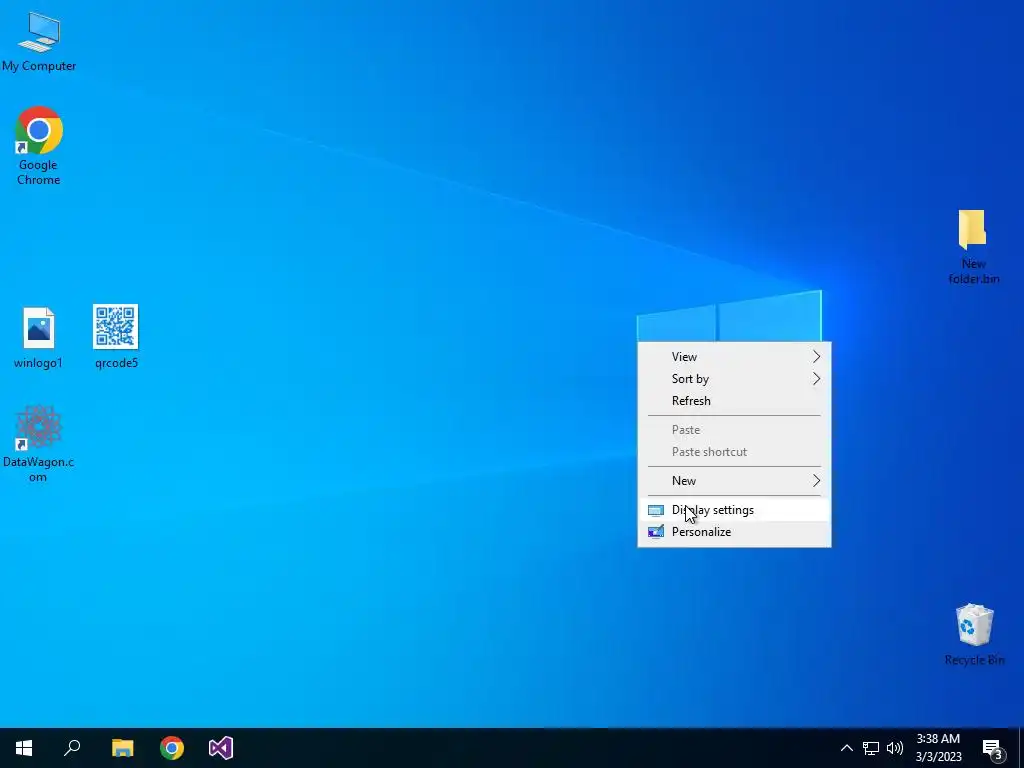
Task: Open the Windows Start menu
Action: click(x=24, y=748)
